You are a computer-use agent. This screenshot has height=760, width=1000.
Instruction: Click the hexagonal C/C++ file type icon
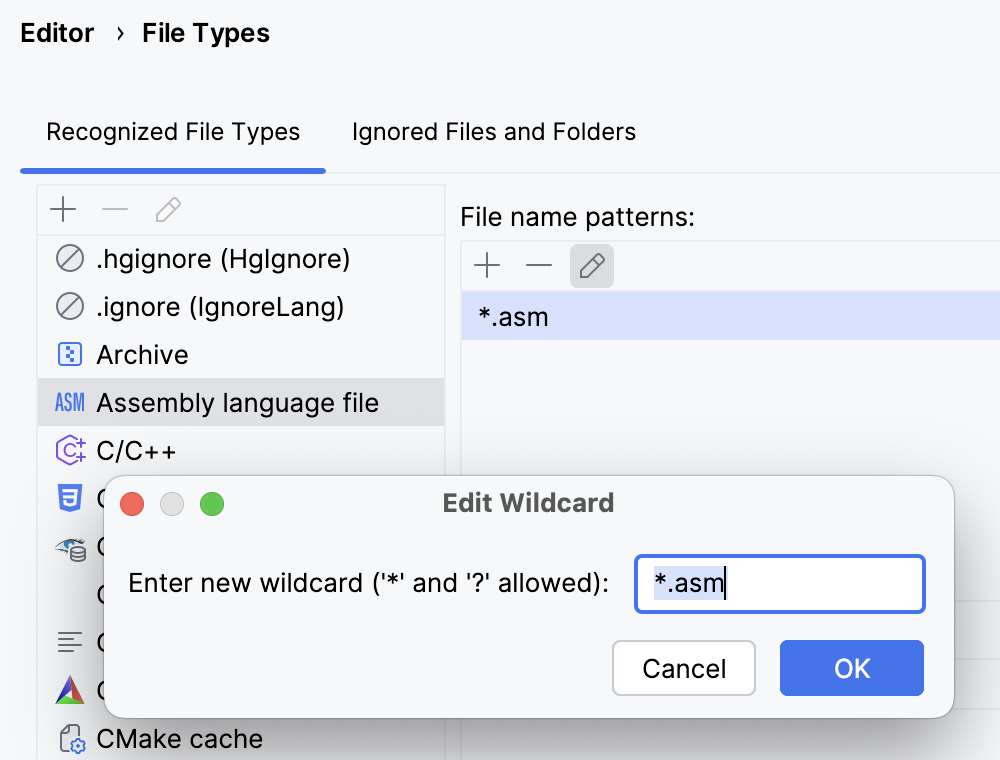tap(69, 451)
